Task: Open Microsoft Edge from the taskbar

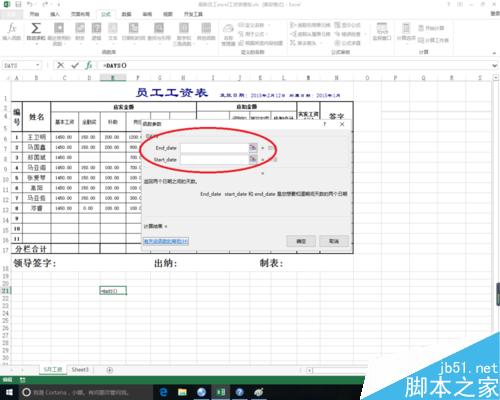Action: pos(163,392)
